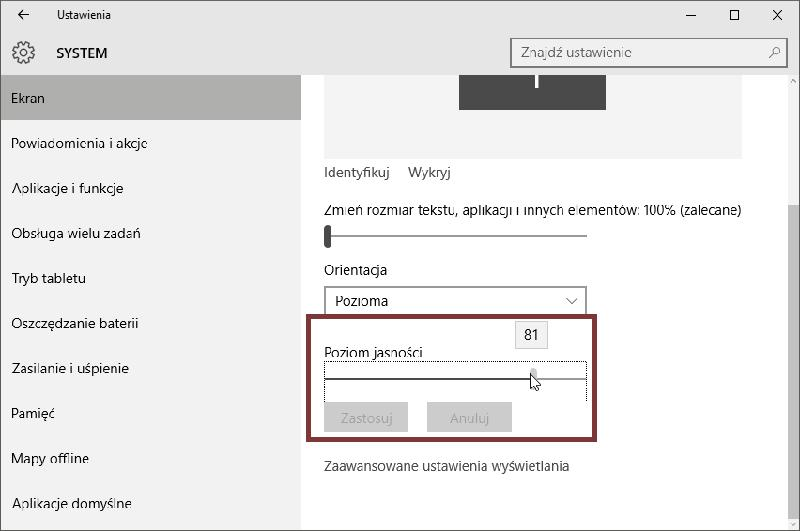Close the Ustawienia window

coord(777,15)
